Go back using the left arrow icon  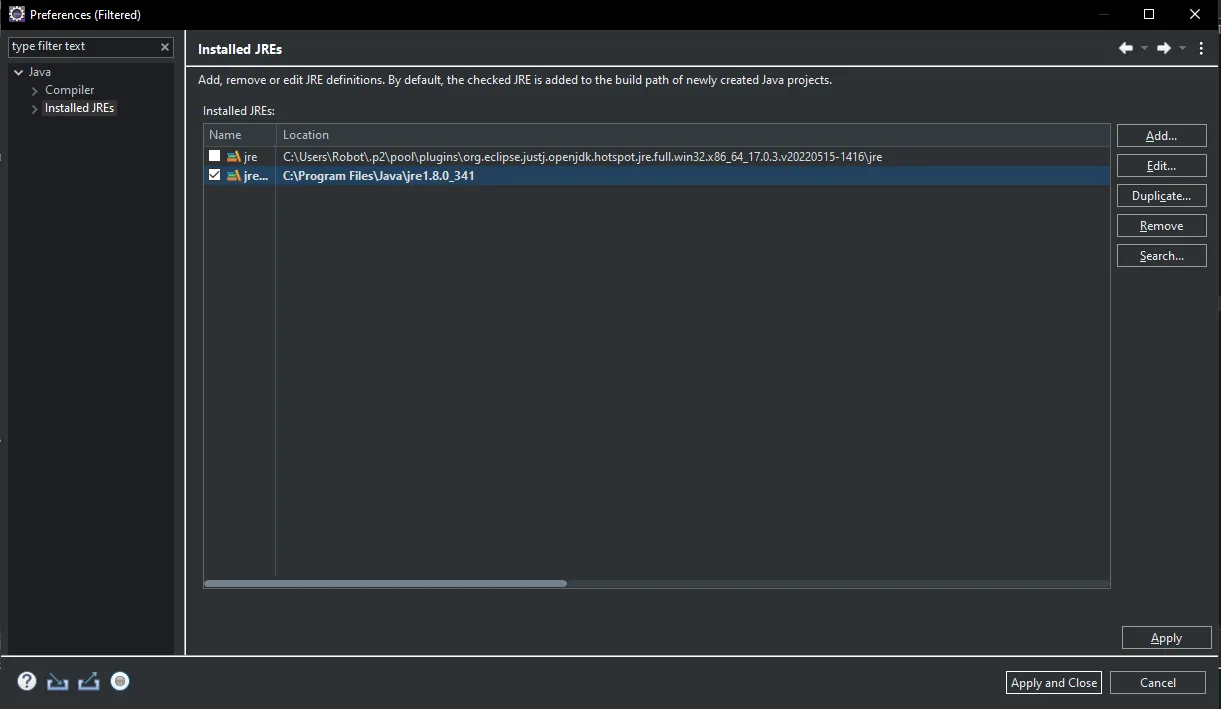(1126, 48)
